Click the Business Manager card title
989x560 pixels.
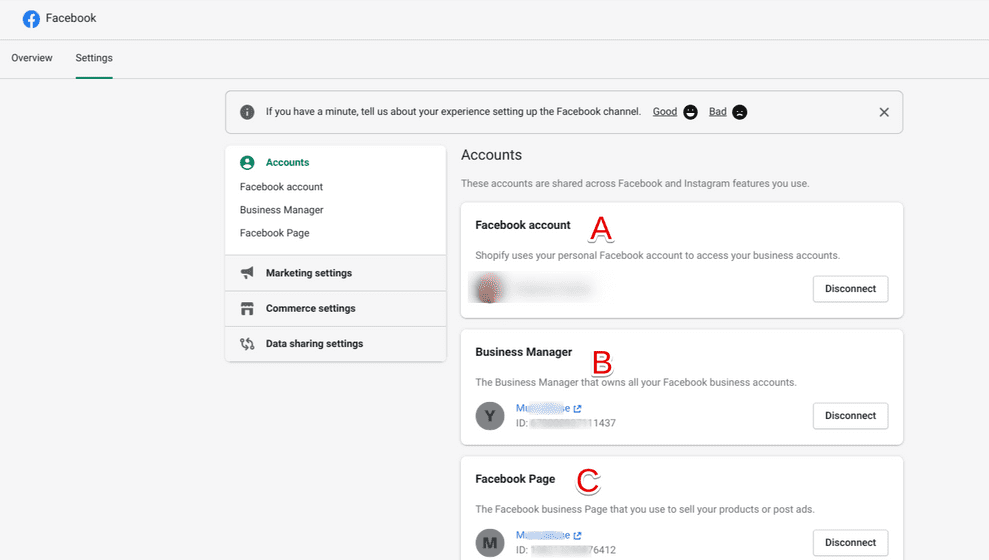point(524,352)
